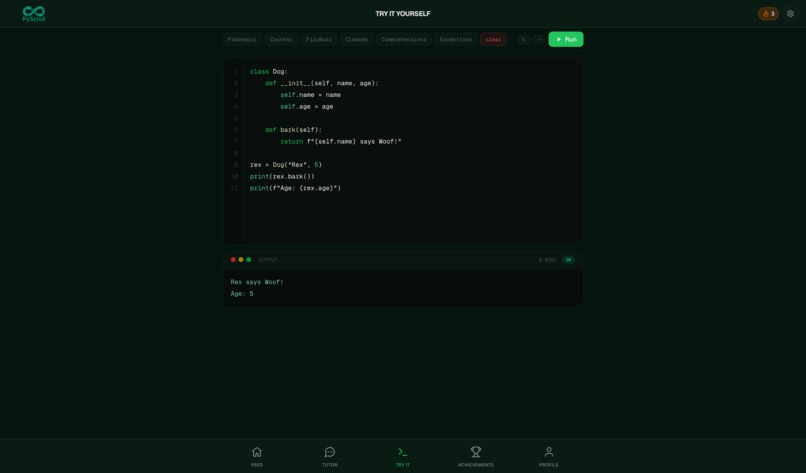Click the red dot in output header

pos(233,260)
